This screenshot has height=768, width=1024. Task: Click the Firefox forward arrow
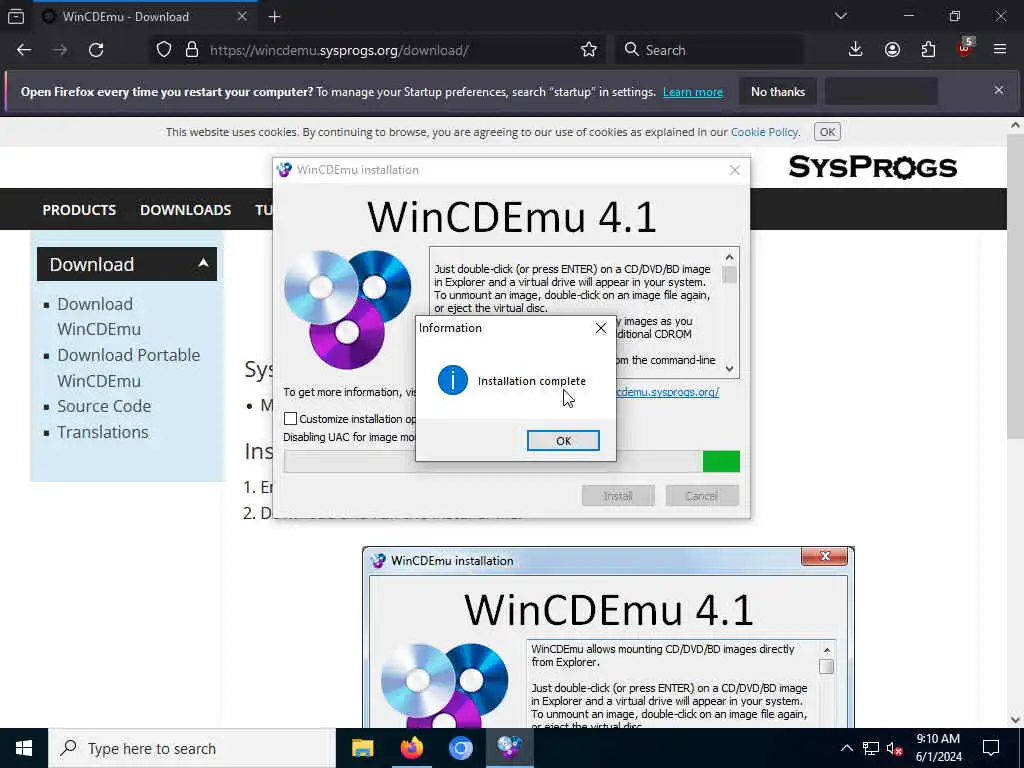tap(60, 50)
